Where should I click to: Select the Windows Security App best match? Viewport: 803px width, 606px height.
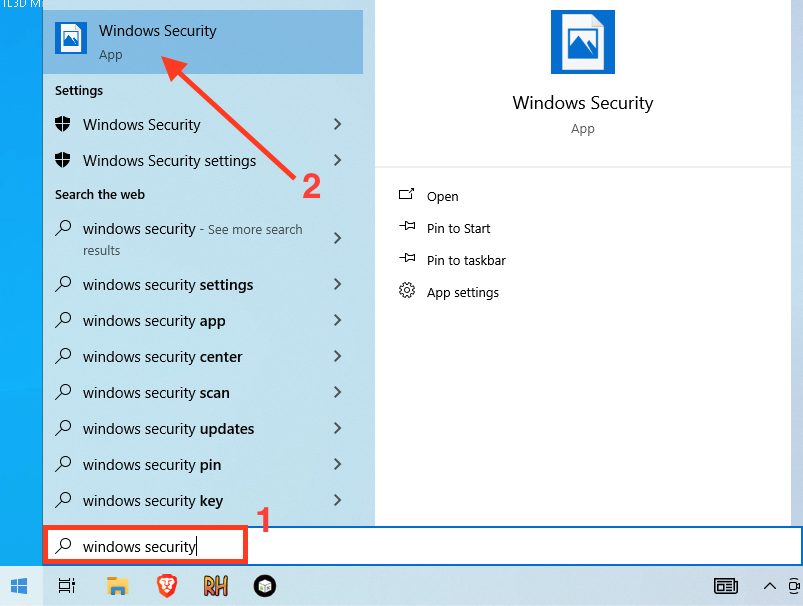(203, 41)
